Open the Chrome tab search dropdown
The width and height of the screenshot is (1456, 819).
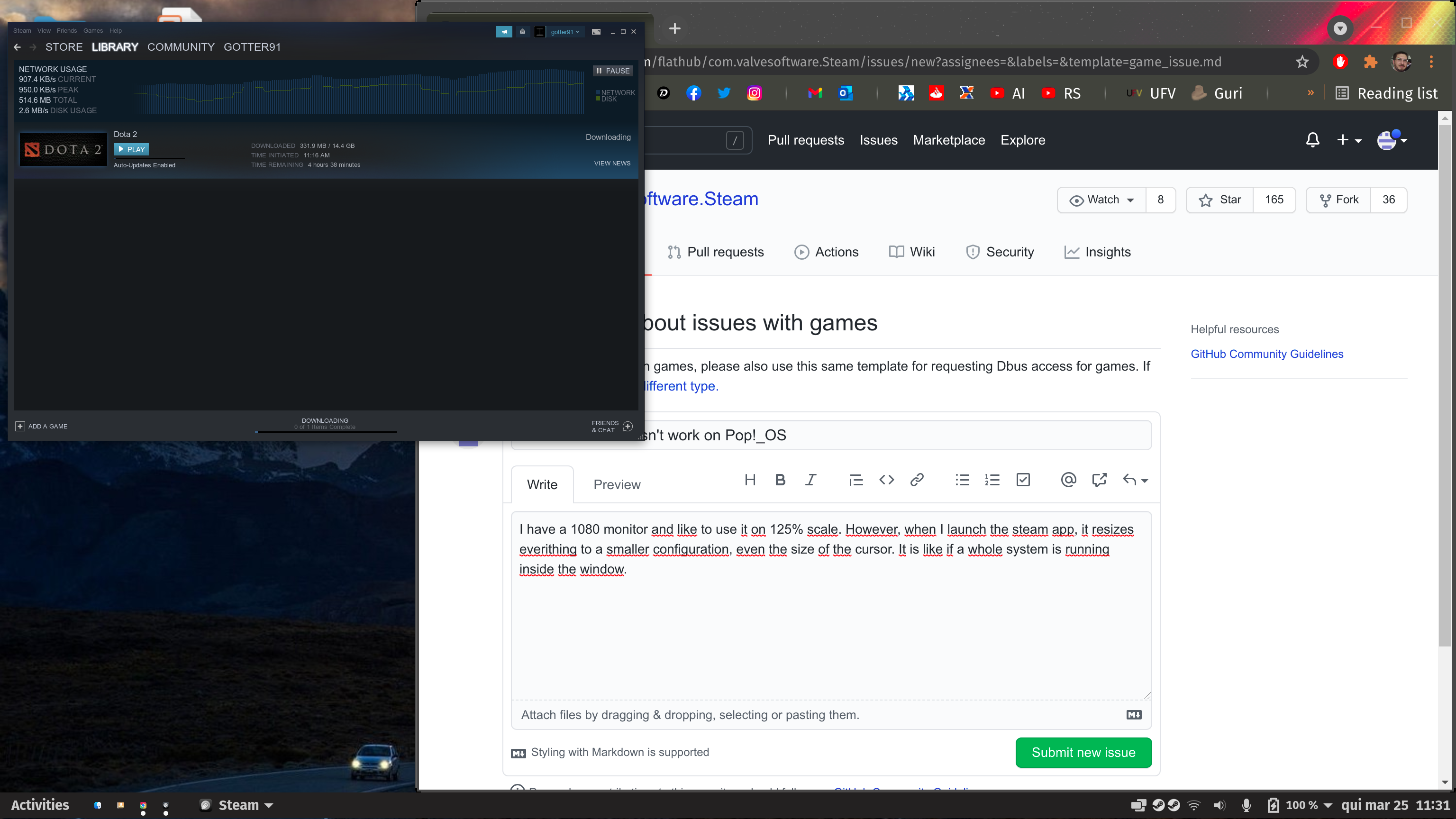click(x=1339, y=28)
